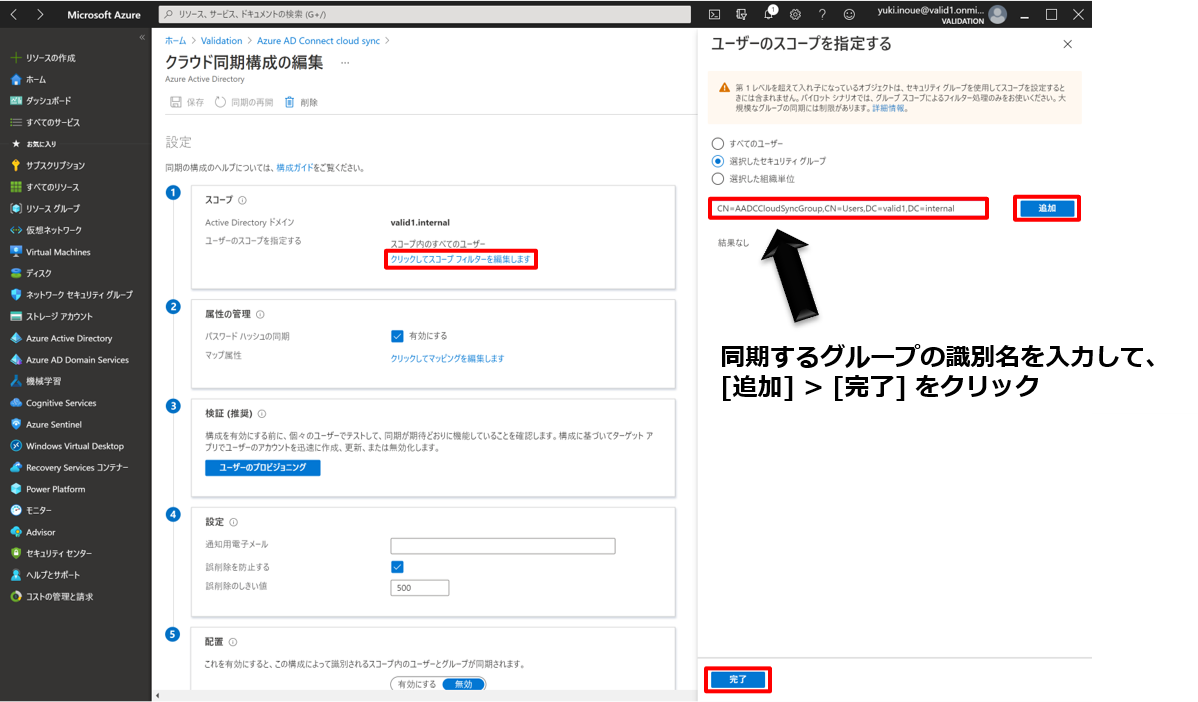Click クリックしてマッピングを編集します link
The width and height of the screenshot is (1198, 702).
point(447,358)
